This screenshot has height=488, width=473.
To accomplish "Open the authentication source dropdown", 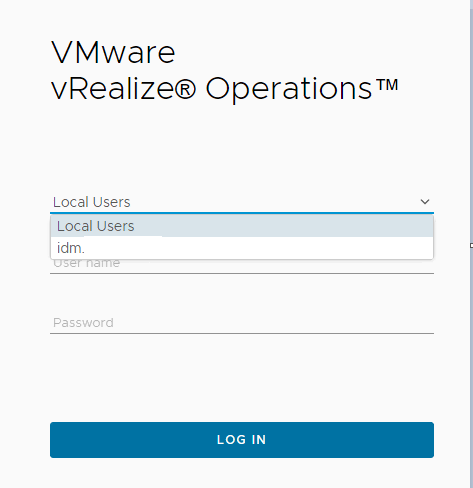I will [x=242, y=202].
